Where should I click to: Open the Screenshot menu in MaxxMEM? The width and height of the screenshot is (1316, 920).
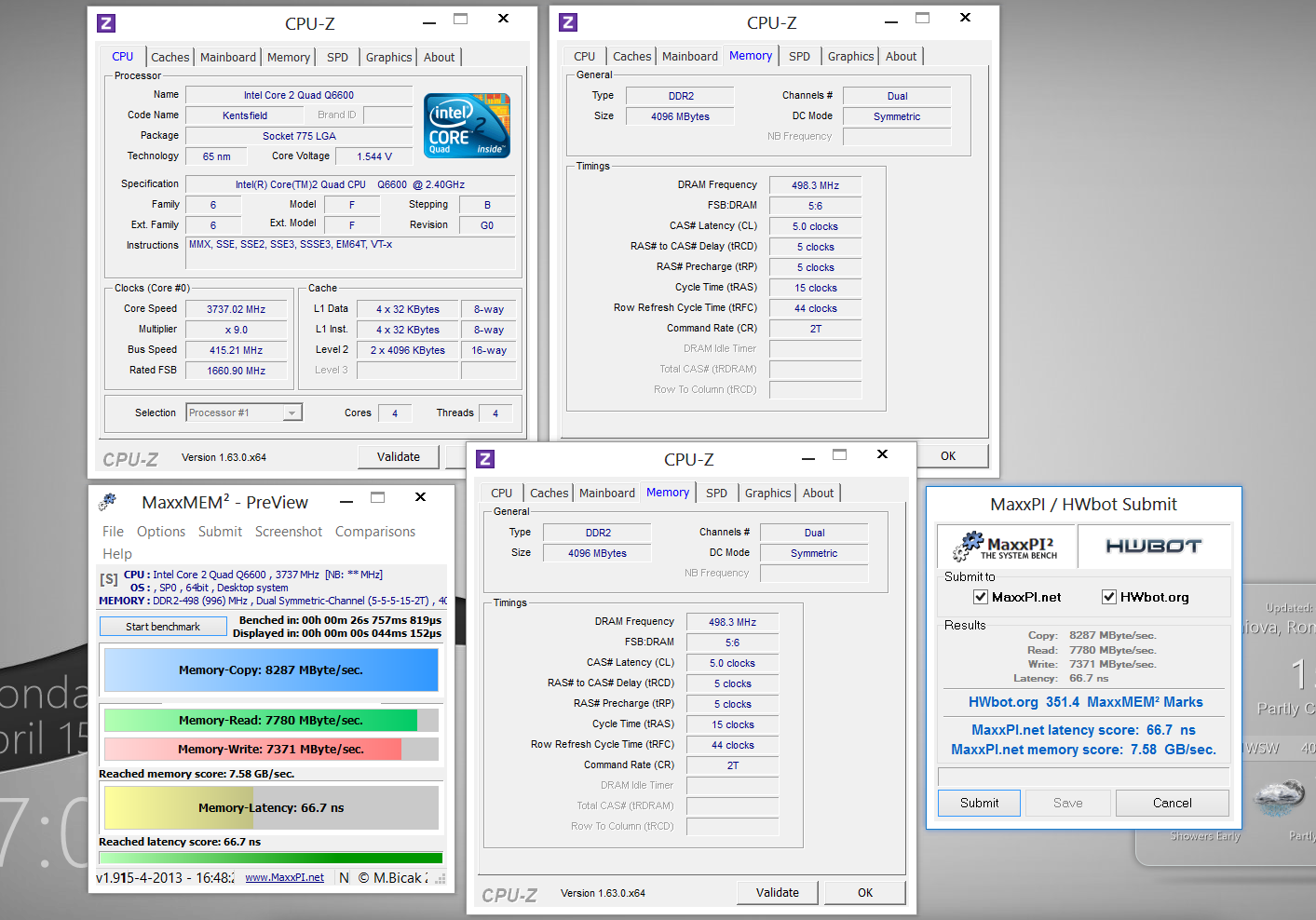289,532
